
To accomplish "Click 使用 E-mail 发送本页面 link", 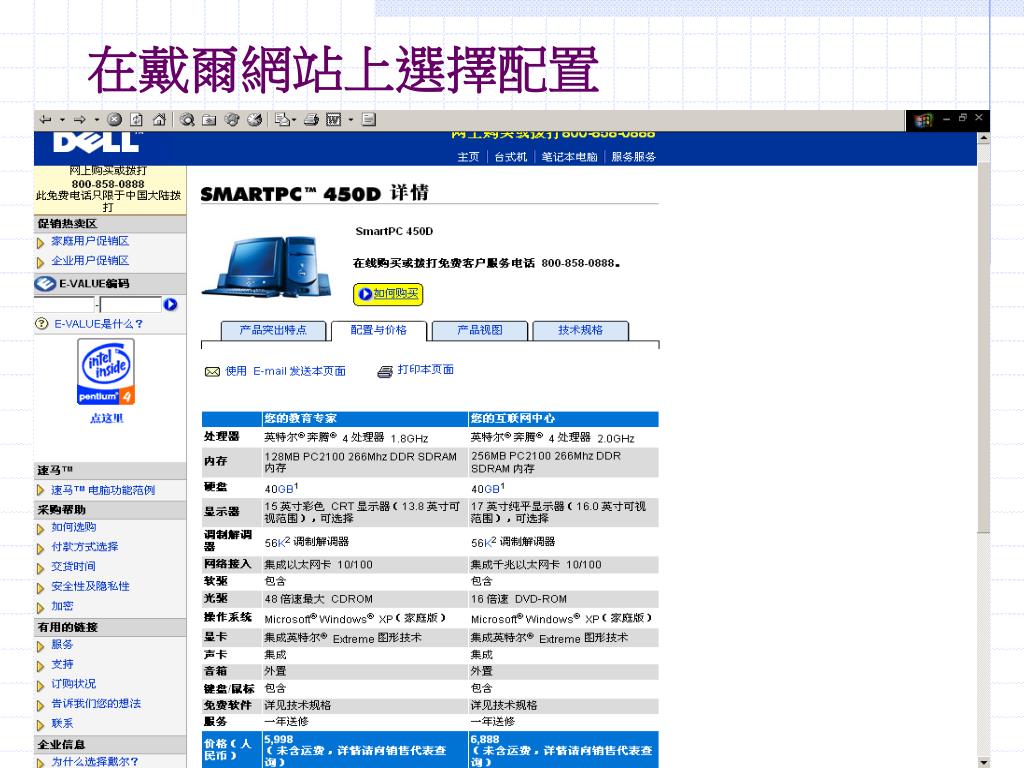I will click(285, 372).
